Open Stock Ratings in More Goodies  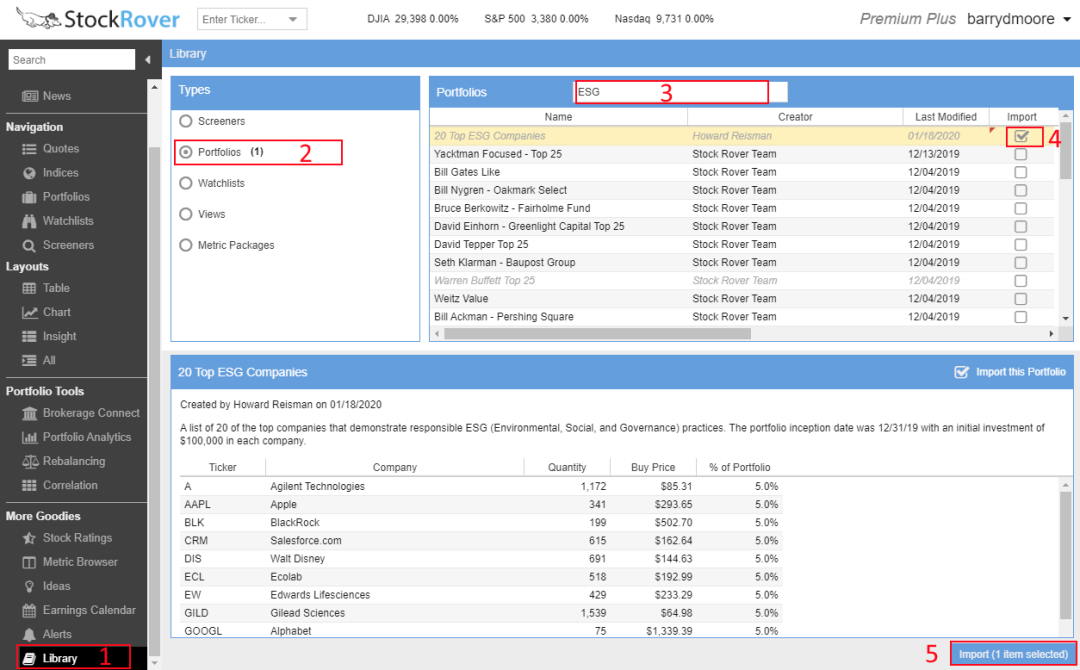[77, 538]
